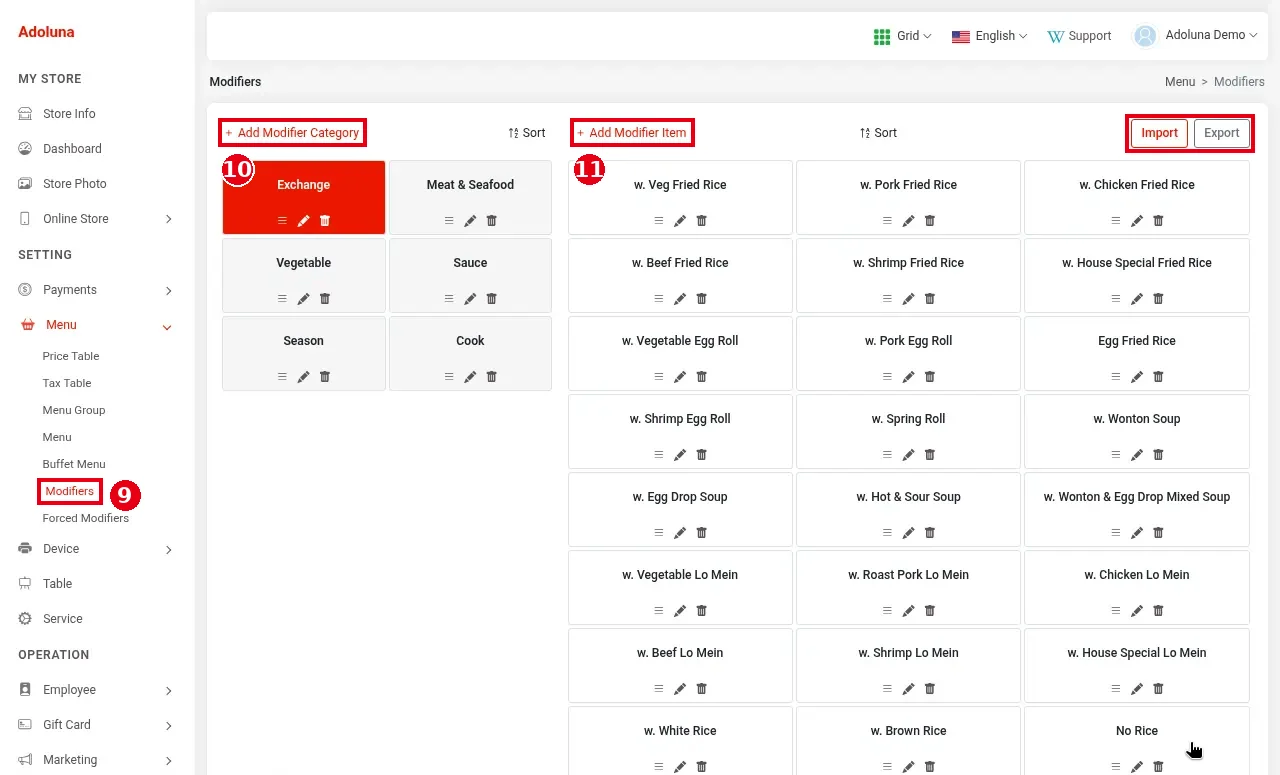The width and height of the screenshot is (1280, 775).
Task: Delete the Season modifier category
Action: 325,376
